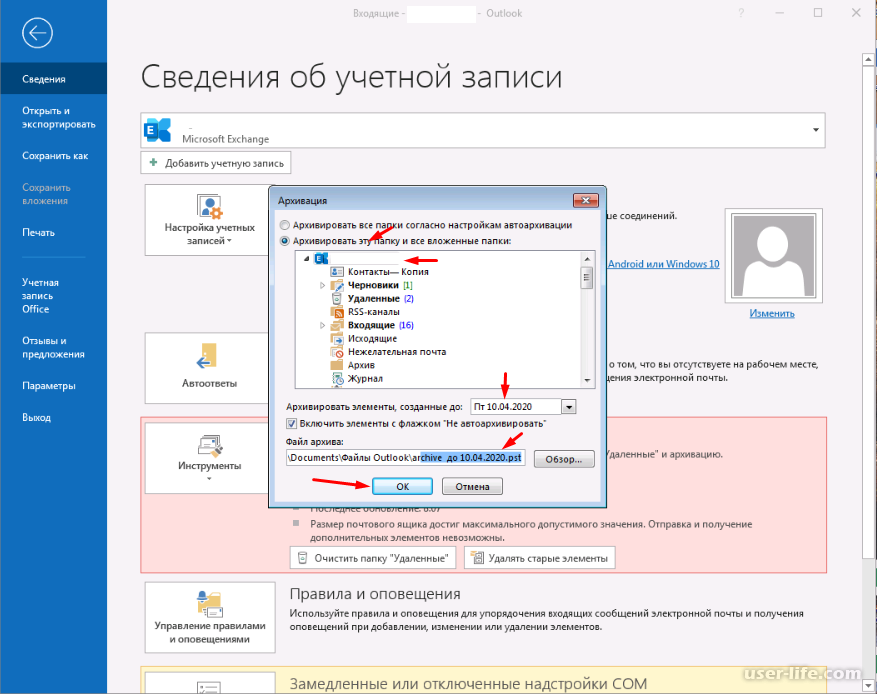877x694 pixels.
Task: Select the Архив folder icon
Action: click(x=337, y=365)
